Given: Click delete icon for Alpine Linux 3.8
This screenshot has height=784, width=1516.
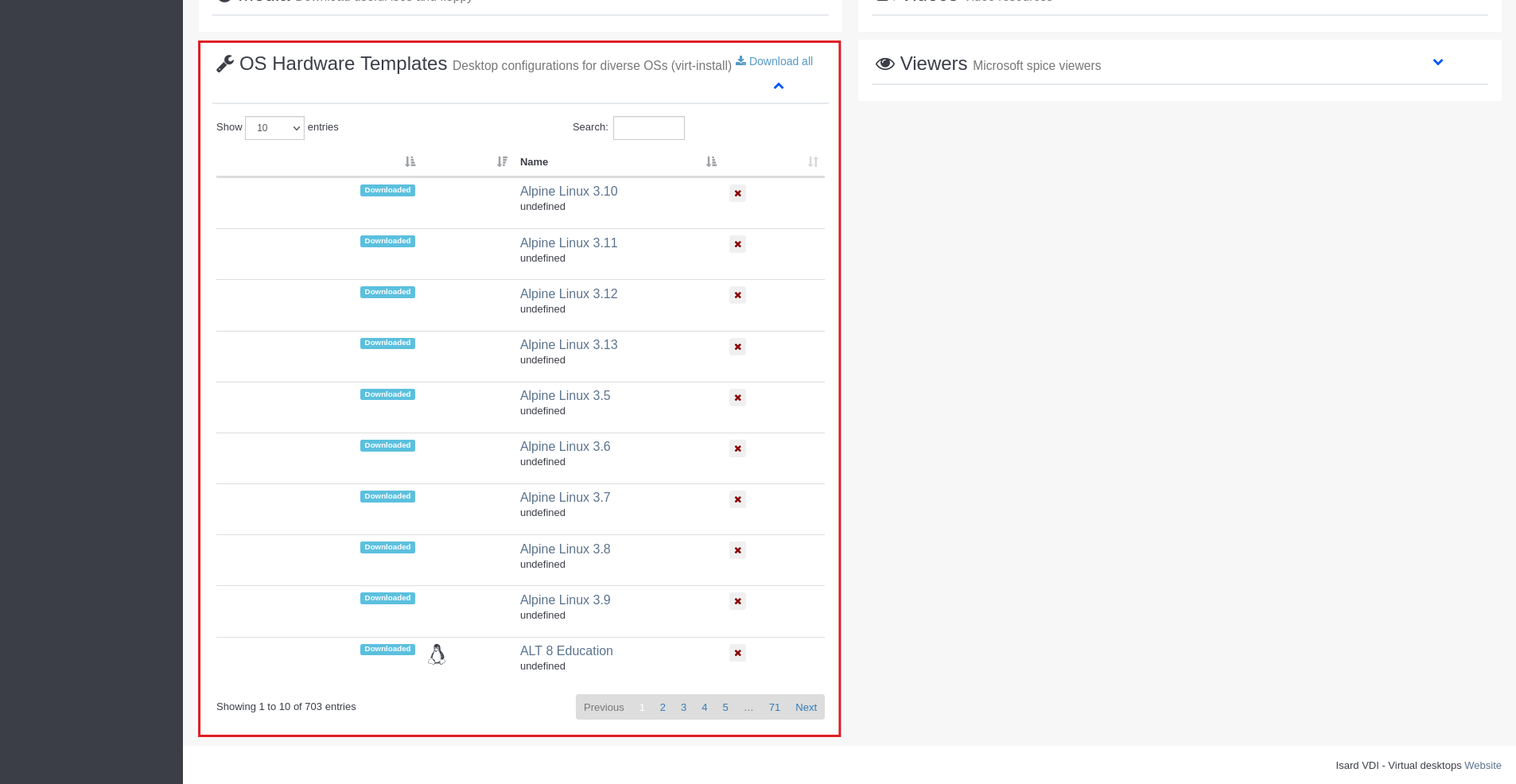Looking at the screenshot, I should 737,550.
